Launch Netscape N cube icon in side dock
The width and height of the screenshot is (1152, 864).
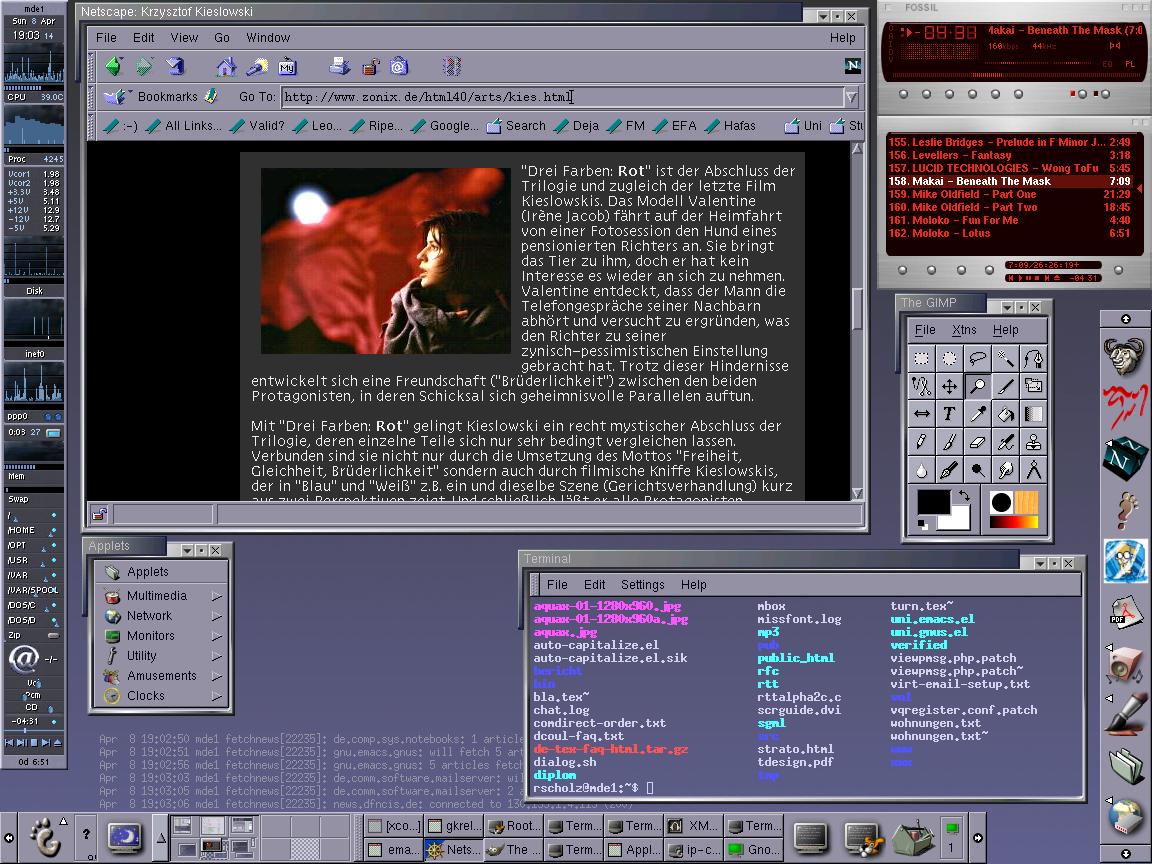(x=1124, y=458)
